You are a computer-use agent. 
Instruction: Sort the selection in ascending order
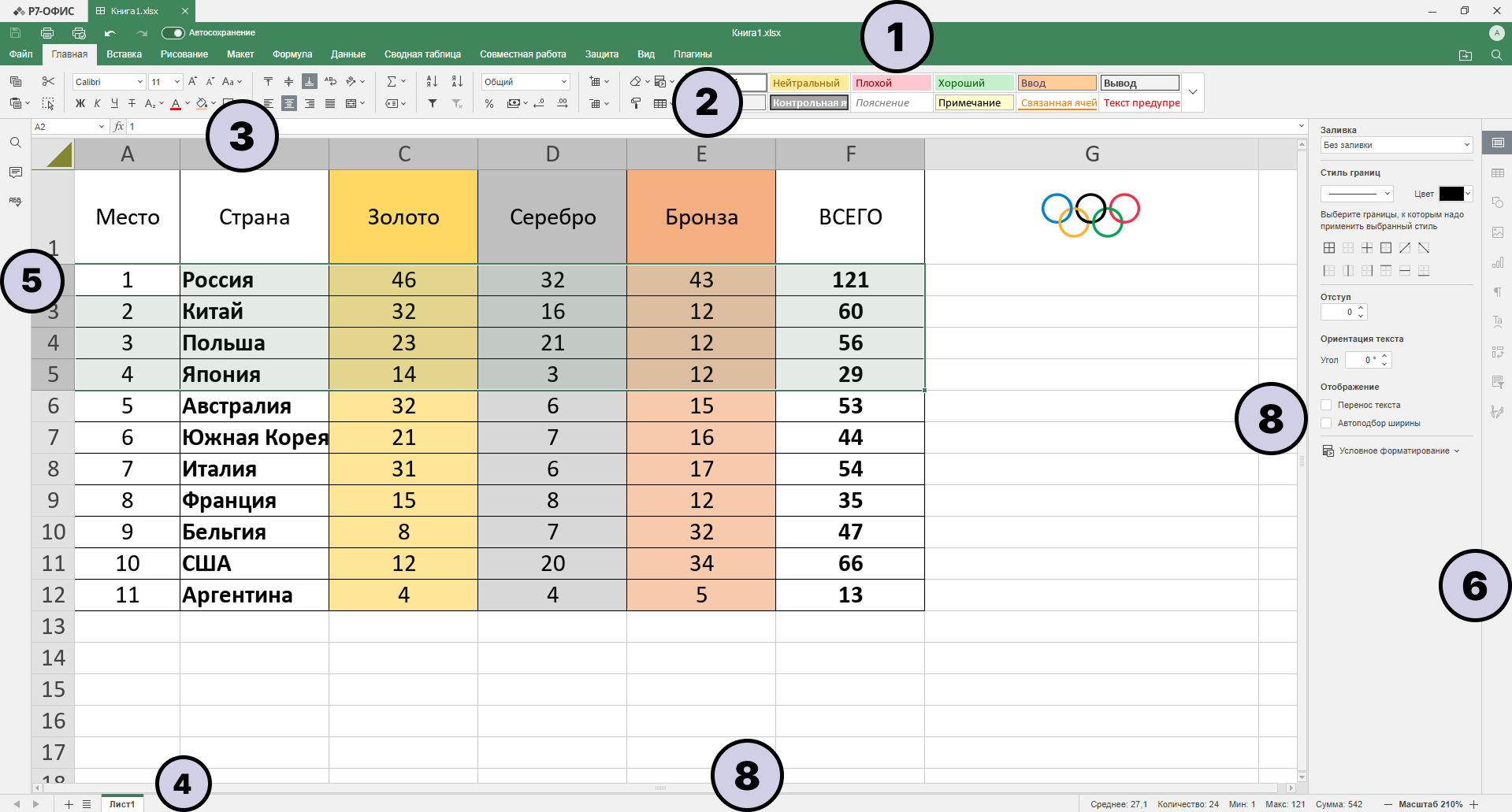click(432, 81)
